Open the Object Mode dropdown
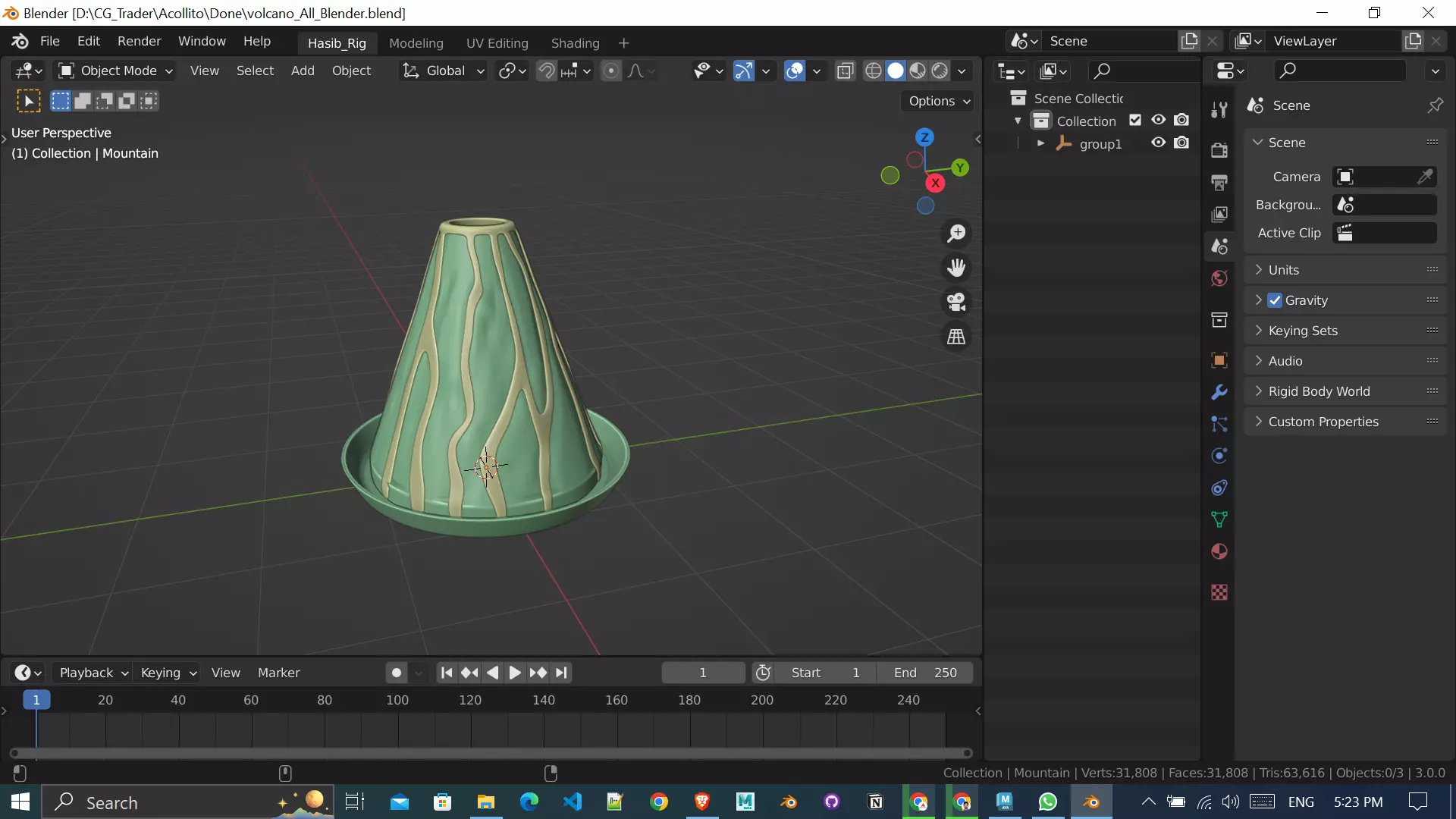1456x819 pixels. click(x=116, y=71)
